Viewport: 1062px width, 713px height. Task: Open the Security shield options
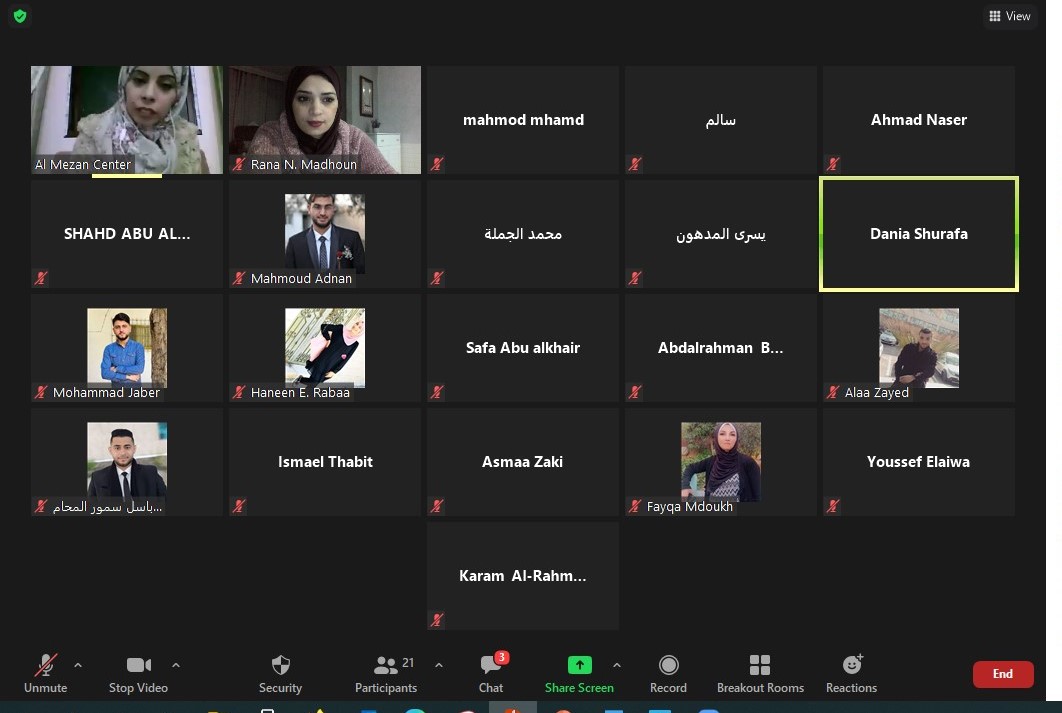tap(280, 672)
